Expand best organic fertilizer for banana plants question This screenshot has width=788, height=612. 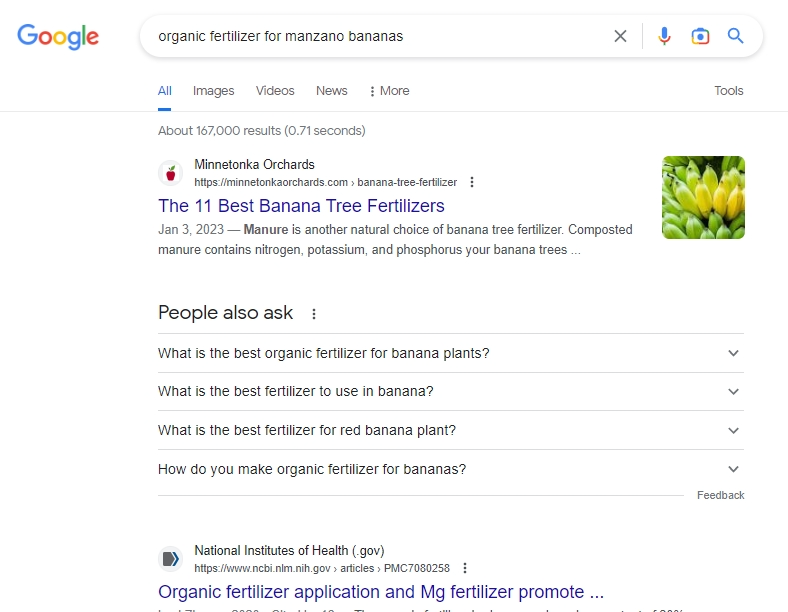pos(451,353)
